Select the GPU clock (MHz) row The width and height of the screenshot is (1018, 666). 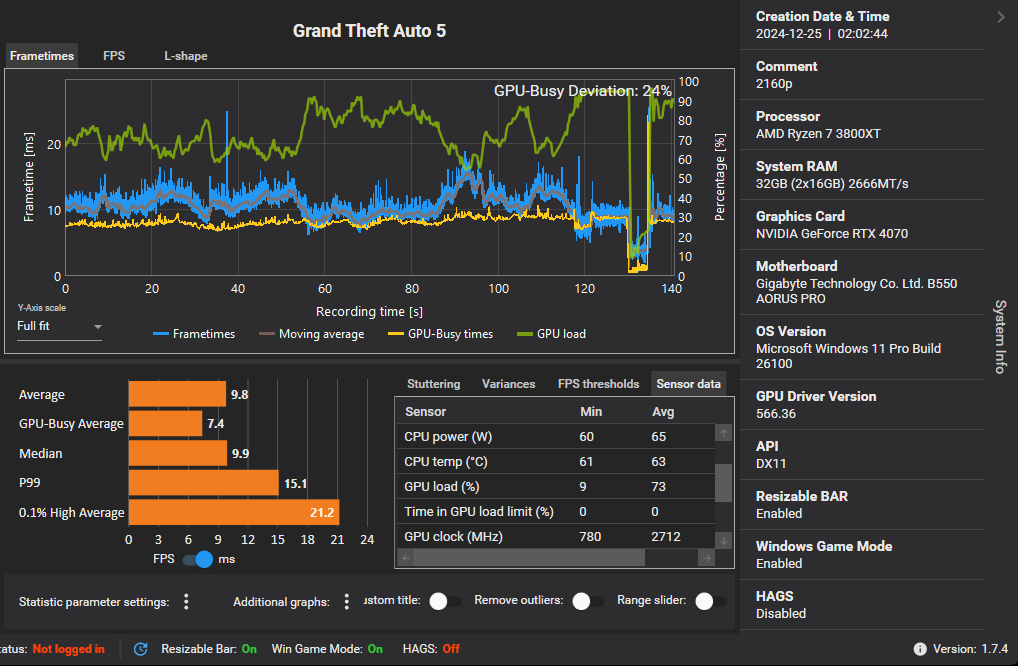click(x=556, y=536)
